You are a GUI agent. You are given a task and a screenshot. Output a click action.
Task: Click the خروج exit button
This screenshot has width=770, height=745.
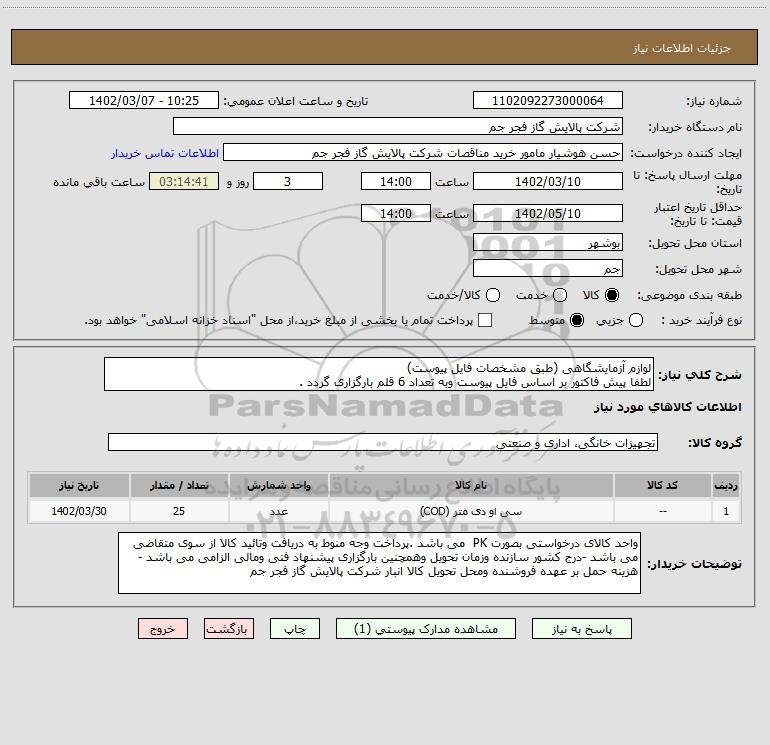click(x=163, y=629)
